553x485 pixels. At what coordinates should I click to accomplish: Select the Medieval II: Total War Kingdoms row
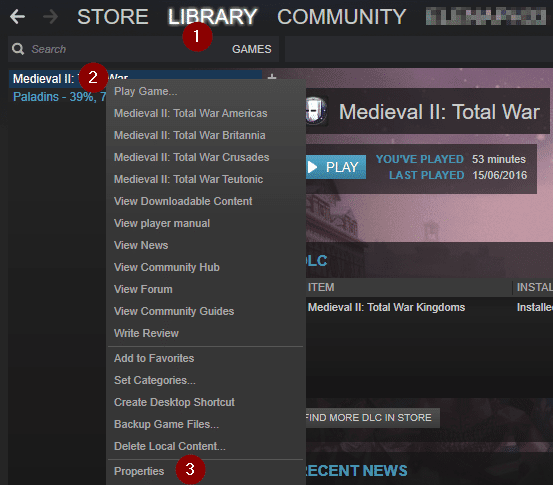tap(430, 307)
